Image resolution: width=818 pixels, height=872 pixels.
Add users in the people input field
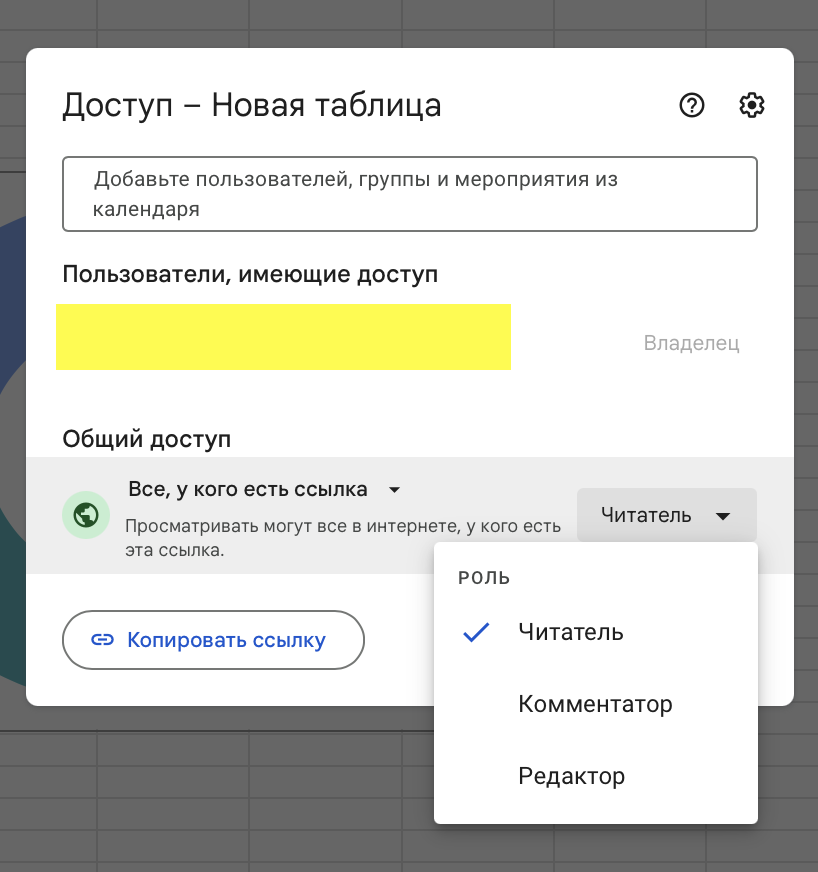[410, 194]
